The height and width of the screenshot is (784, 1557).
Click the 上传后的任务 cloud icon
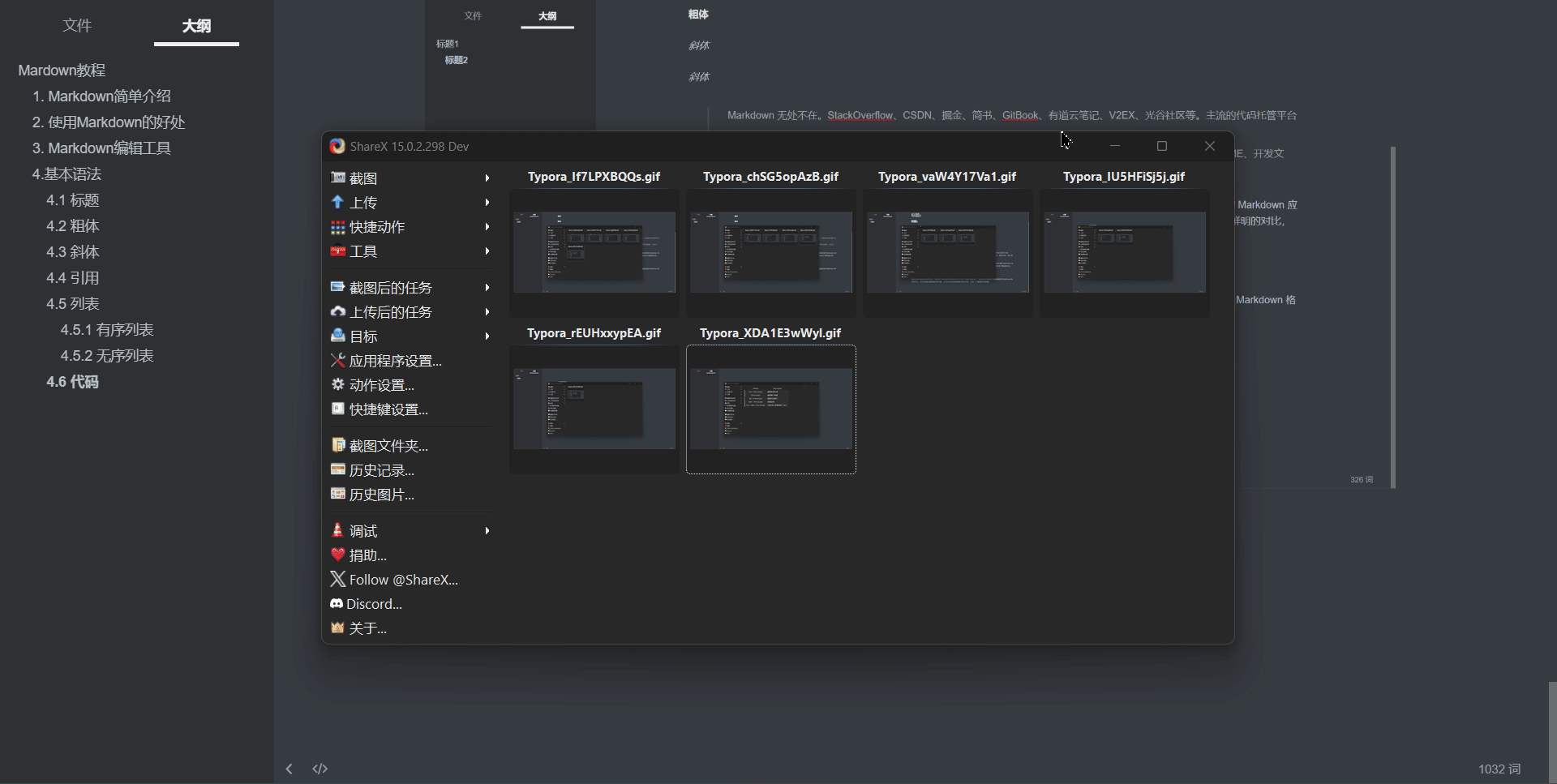[338, 311]
